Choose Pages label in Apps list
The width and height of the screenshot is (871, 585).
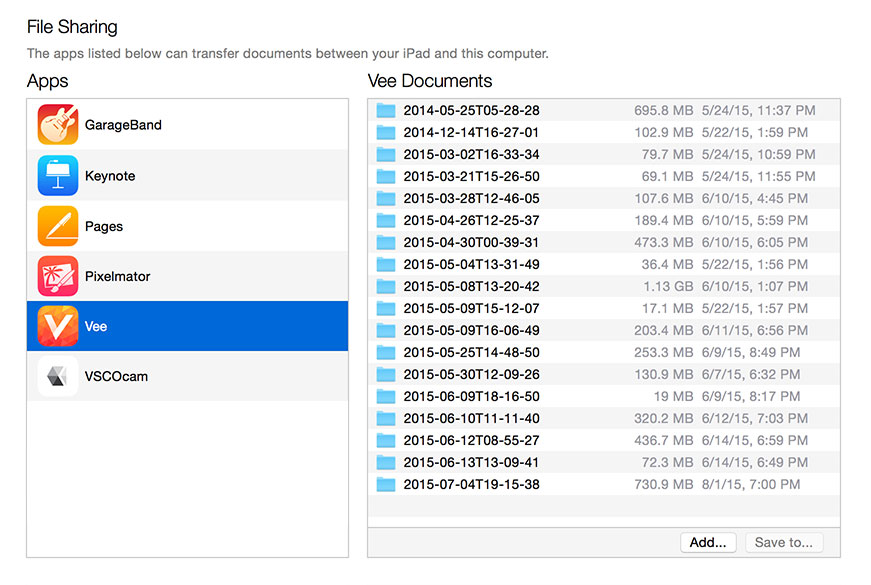pos(104,226)
